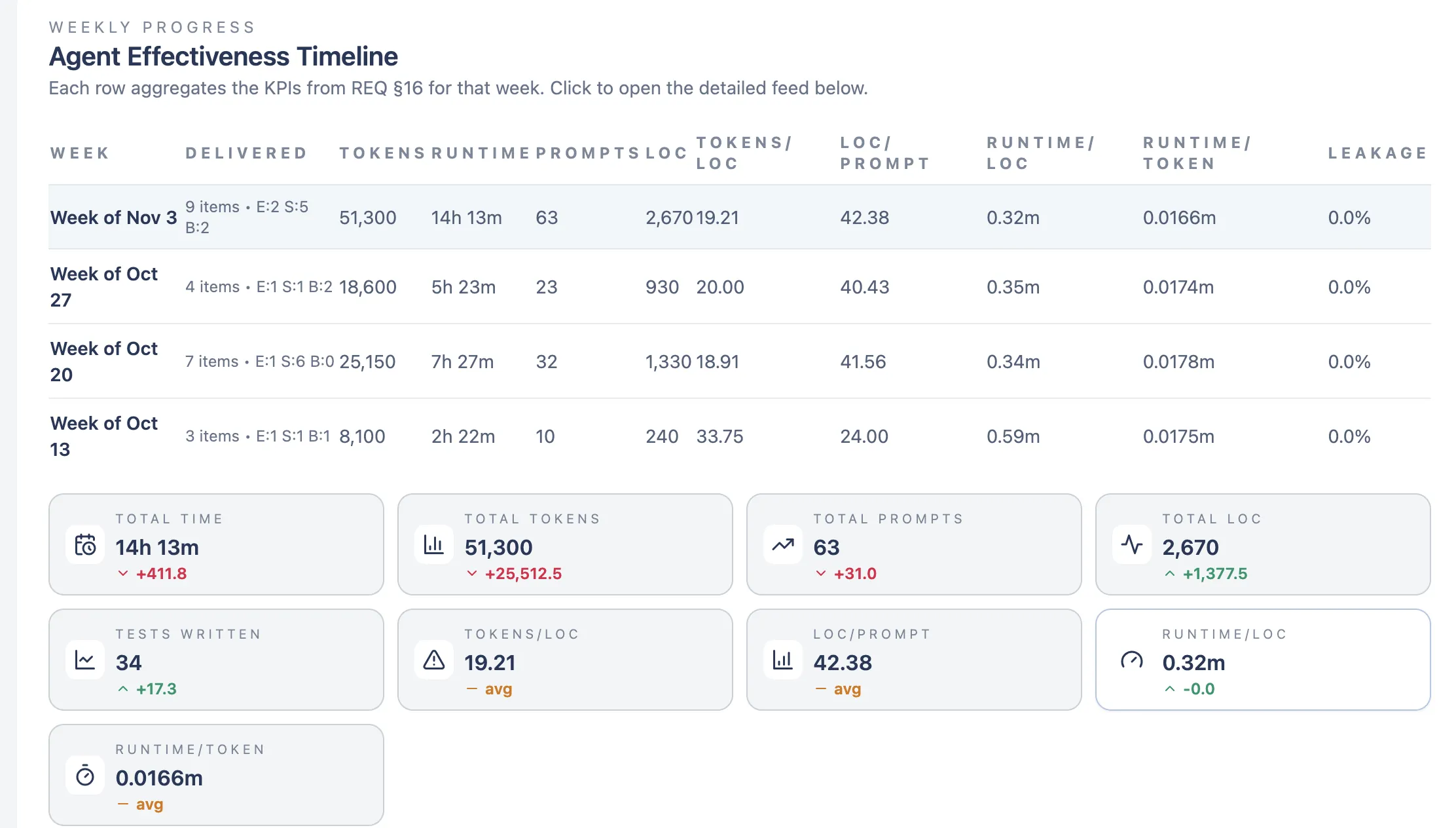
Task: Click the activity pulse icon in Total LOC card
Action: 1132,545
